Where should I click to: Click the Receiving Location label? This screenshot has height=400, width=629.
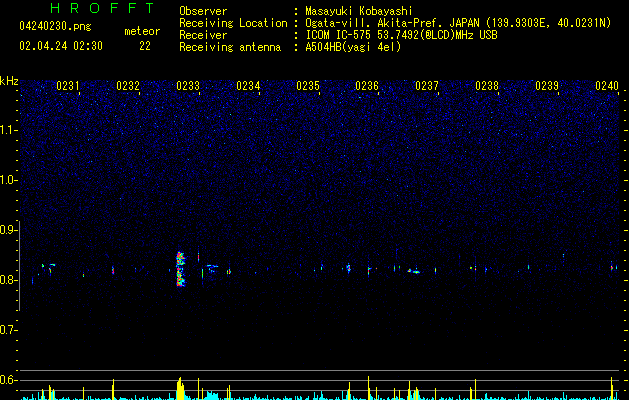click(233, 23)
